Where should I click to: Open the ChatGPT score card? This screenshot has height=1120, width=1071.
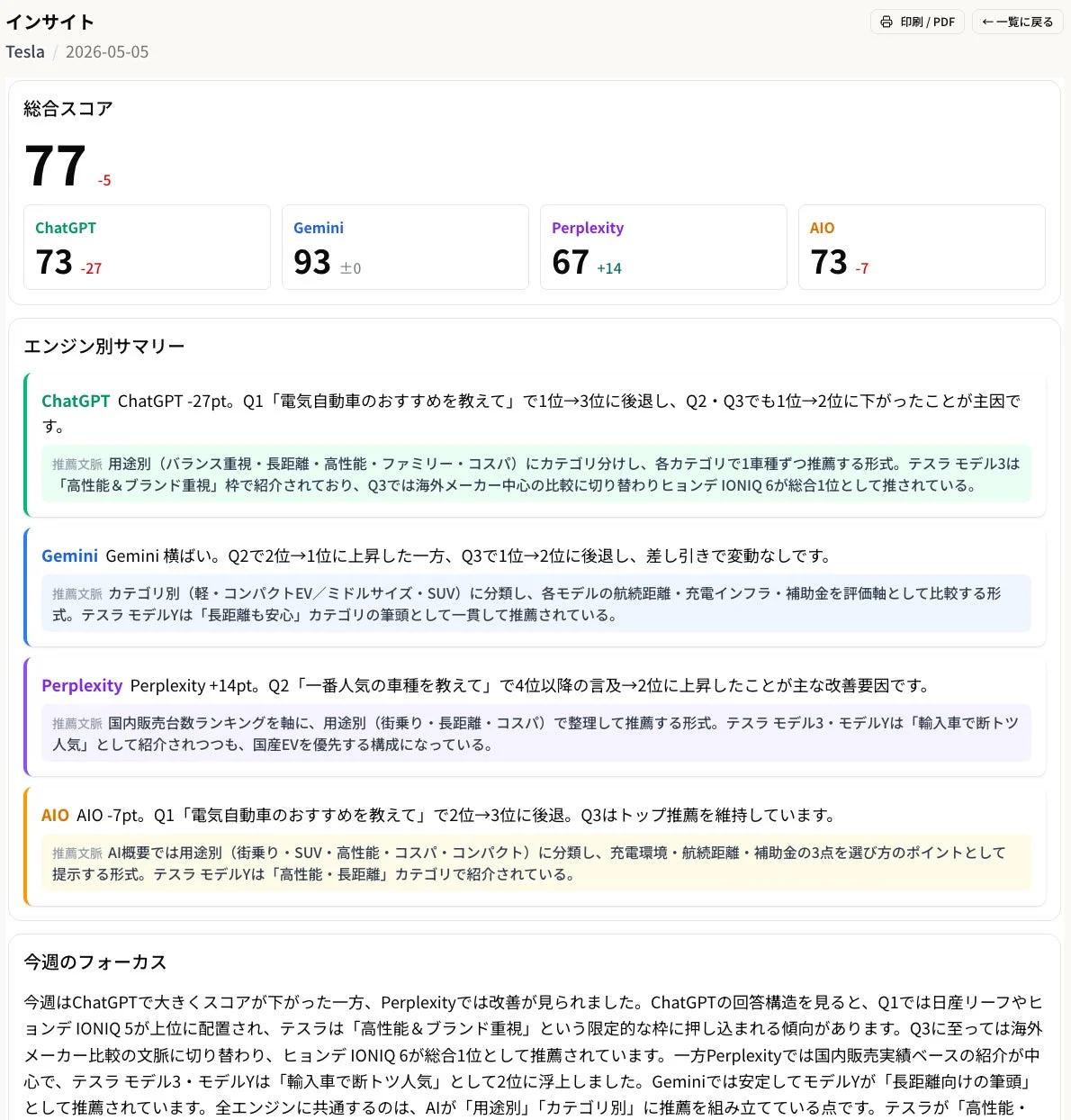(x=147, y=247)
